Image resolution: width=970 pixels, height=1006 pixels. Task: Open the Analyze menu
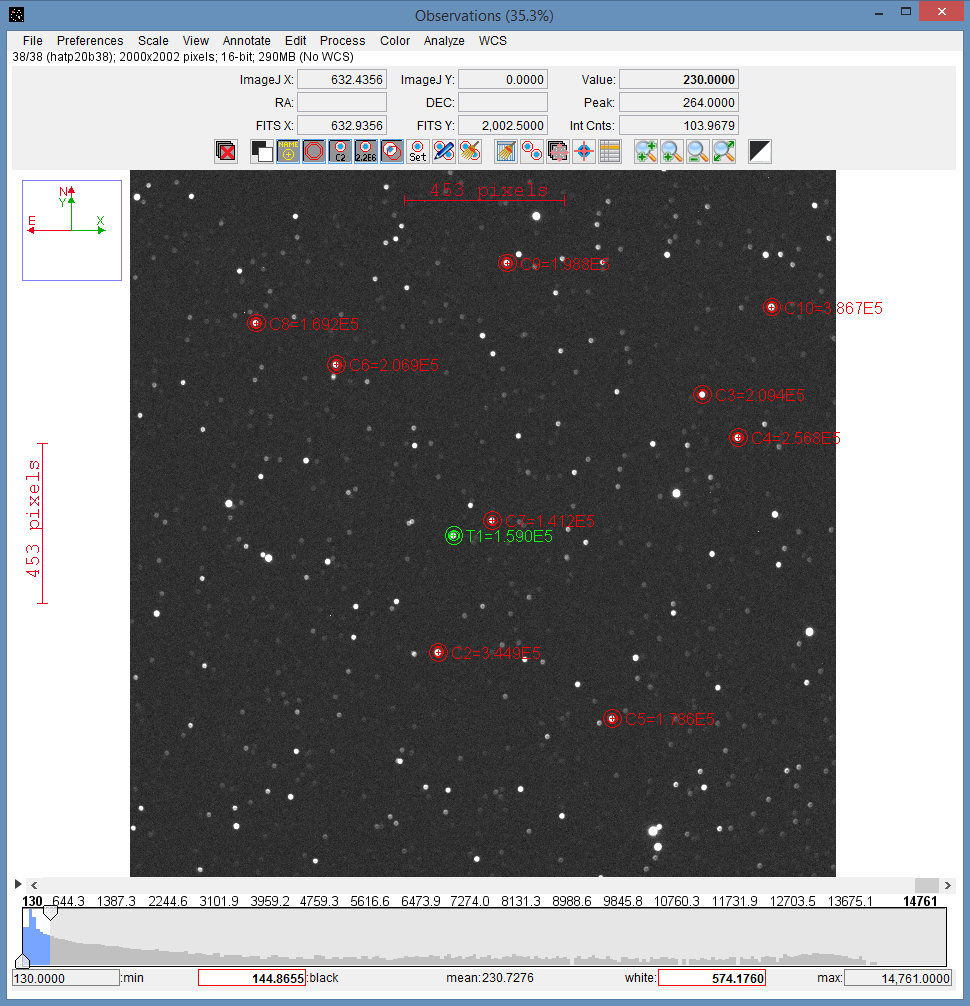pos(444,41)
